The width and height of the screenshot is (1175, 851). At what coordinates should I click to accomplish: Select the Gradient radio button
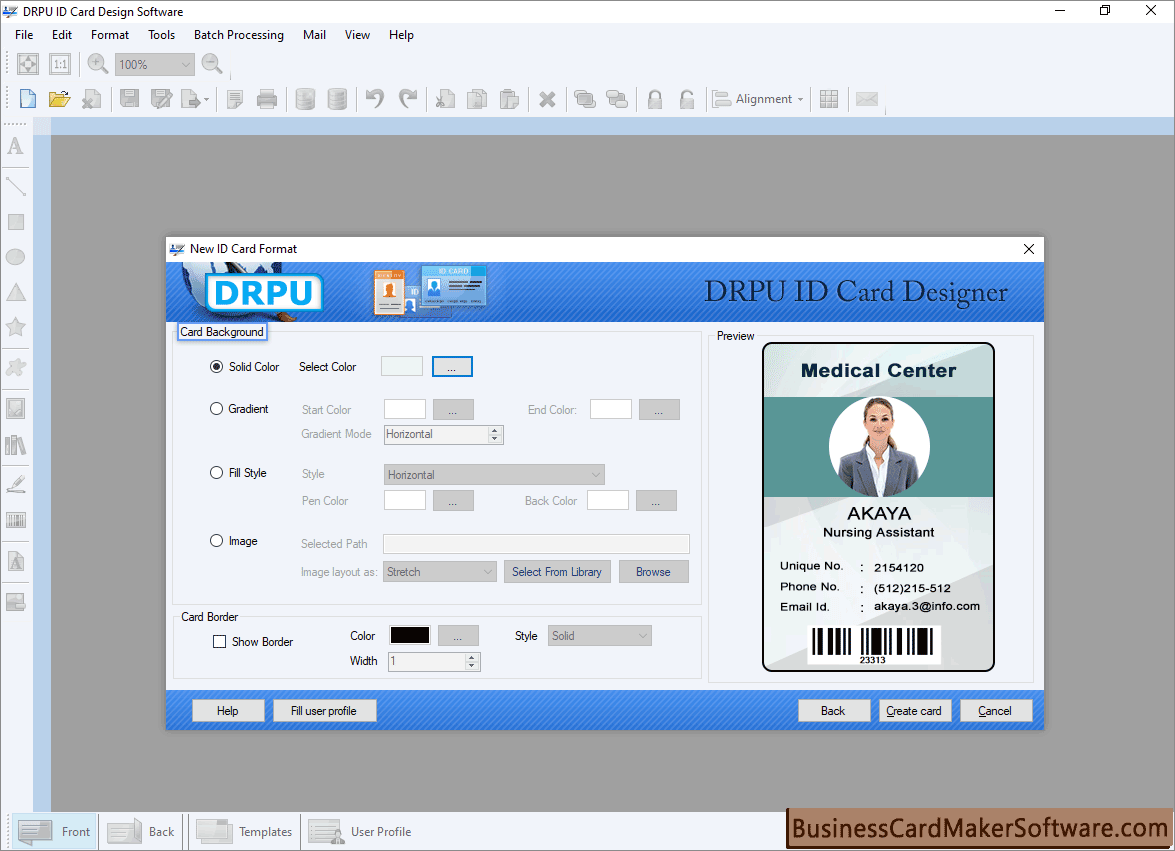click(217, 409)
